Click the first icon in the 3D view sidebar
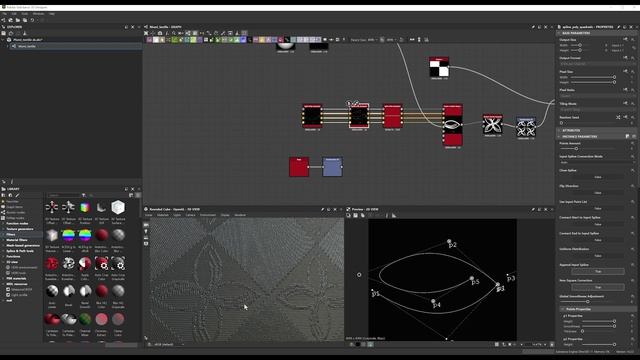Image resolution: width=640 pixels, height=360 pixels. (x=146, y=225)
